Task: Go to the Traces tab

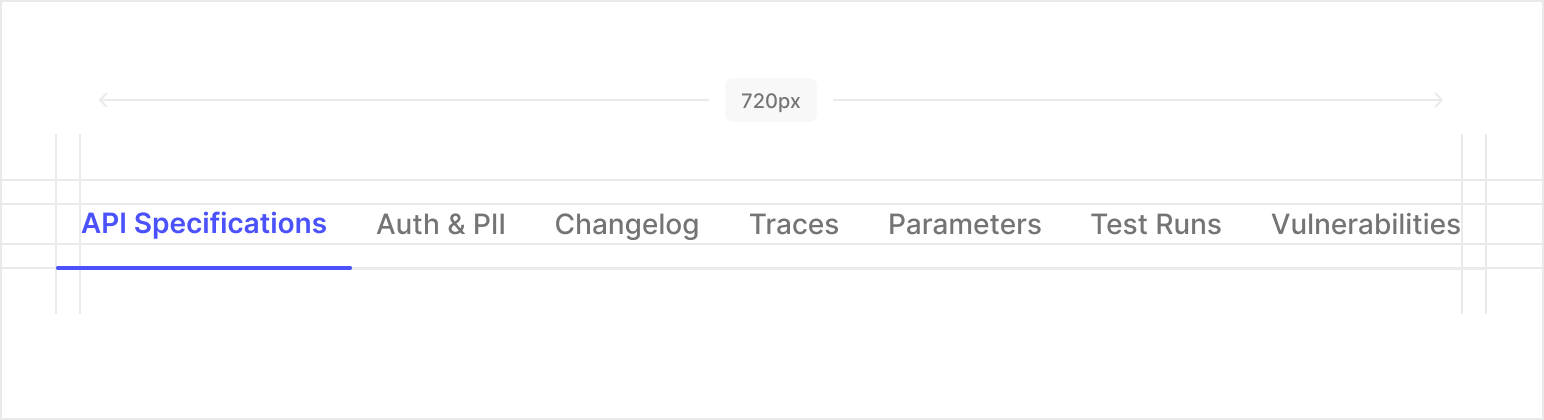Action: [x=794, y=225]
